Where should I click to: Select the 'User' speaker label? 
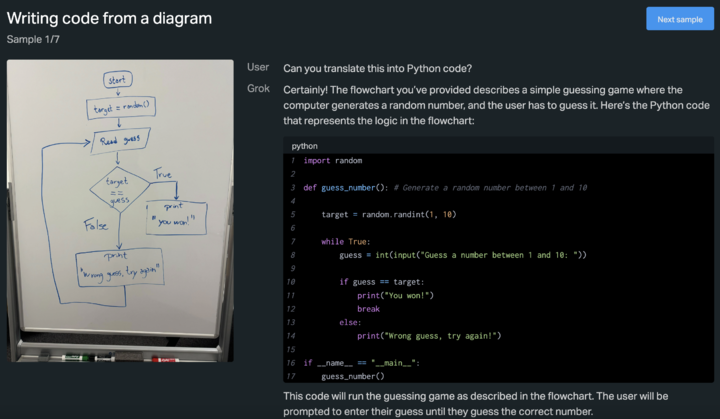[x=258, y=67]
